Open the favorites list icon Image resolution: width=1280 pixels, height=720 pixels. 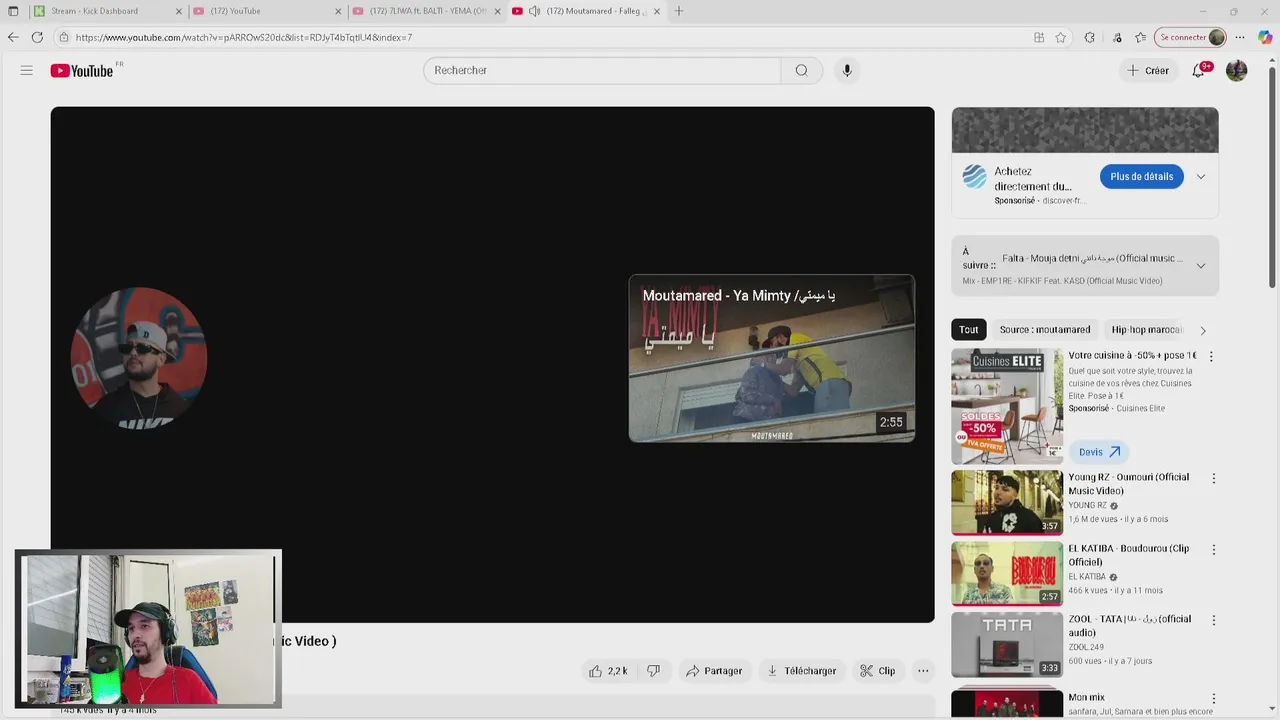[1140, 37]
